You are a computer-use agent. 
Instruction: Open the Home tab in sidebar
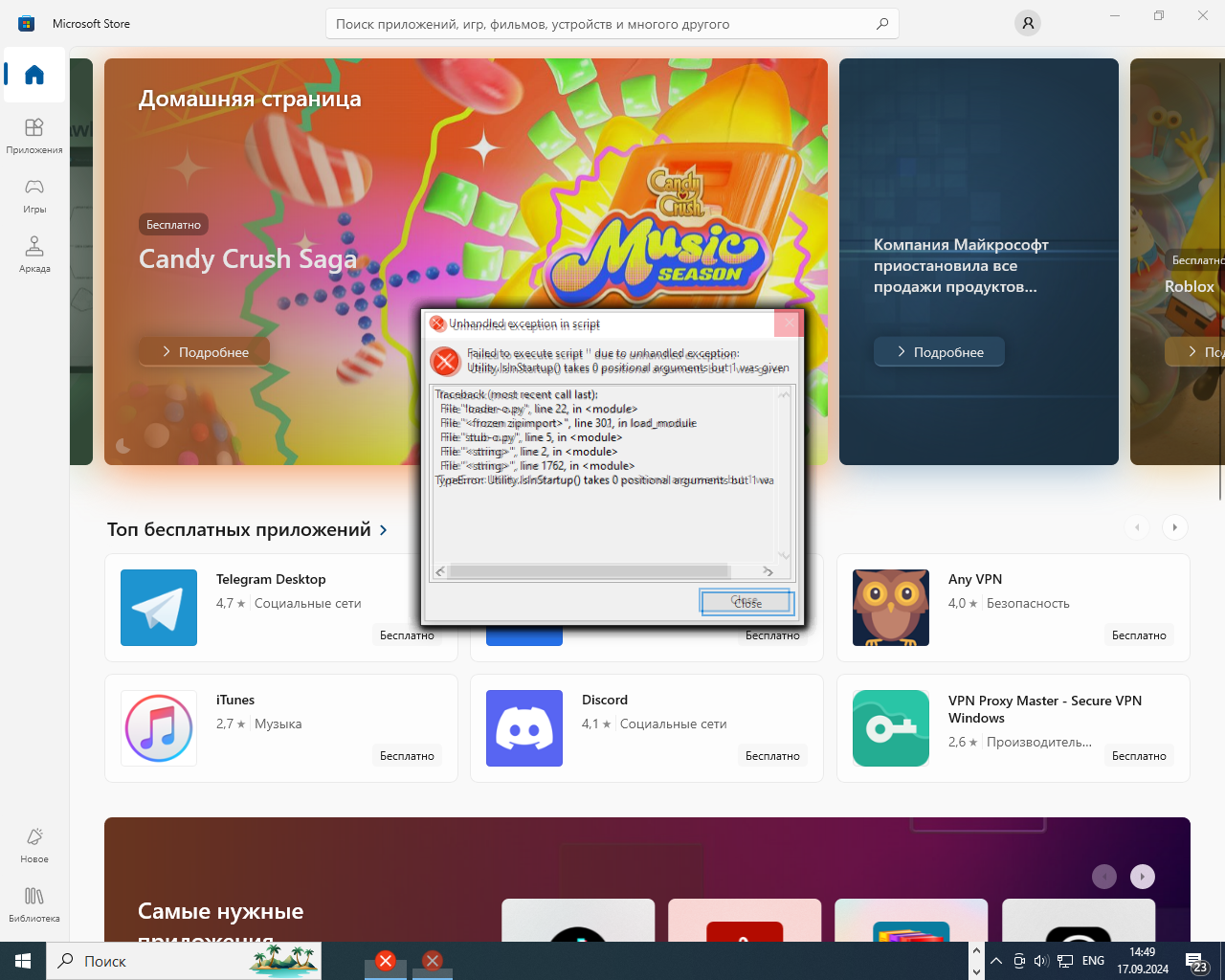(x=34, y=75)
